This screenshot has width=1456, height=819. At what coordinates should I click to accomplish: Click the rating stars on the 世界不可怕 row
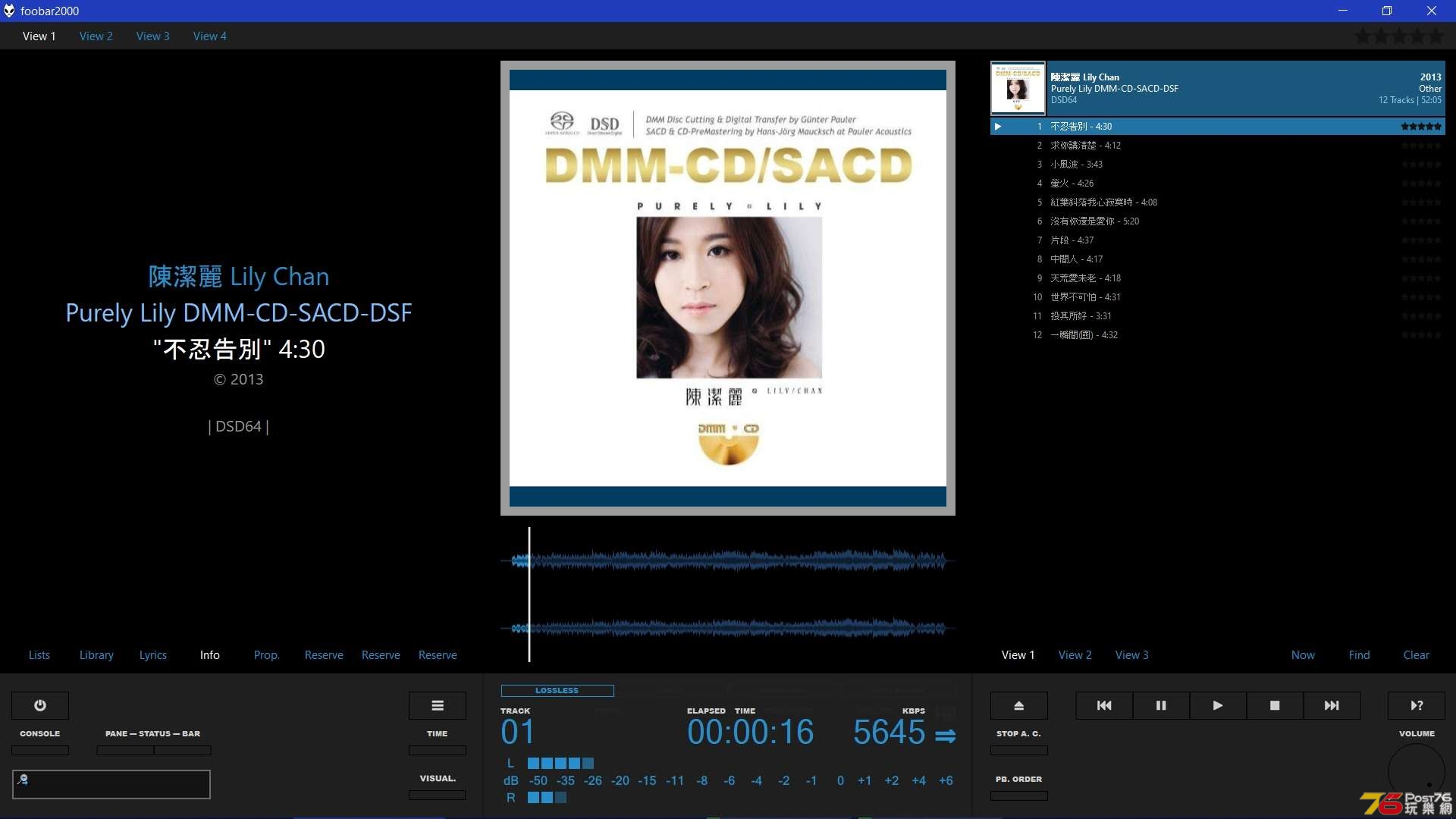click(1421, 297)
